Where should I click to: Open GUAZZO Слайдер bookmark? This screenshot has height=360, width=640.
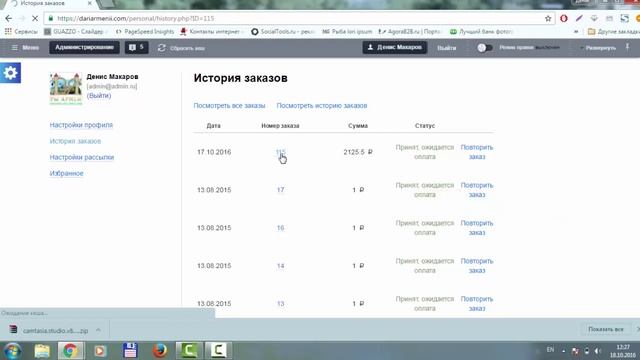click(74, 31)
